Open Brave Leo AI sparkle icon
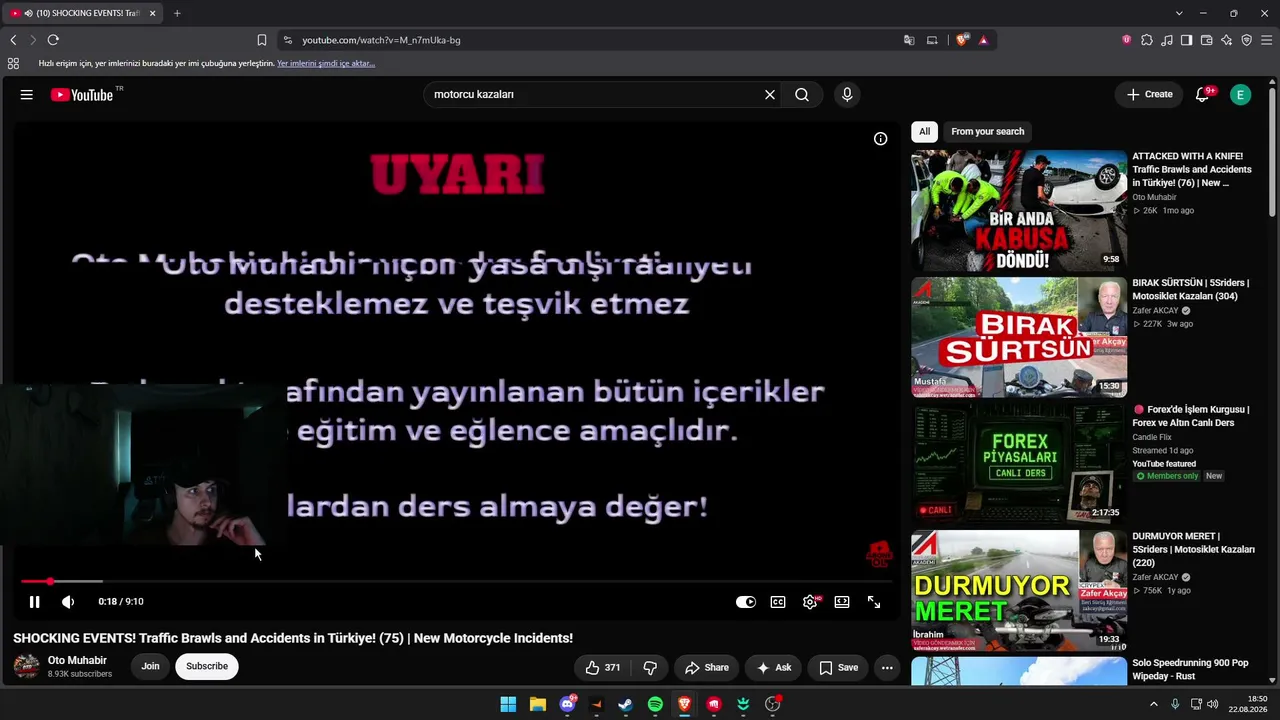 coord(1226,40)
